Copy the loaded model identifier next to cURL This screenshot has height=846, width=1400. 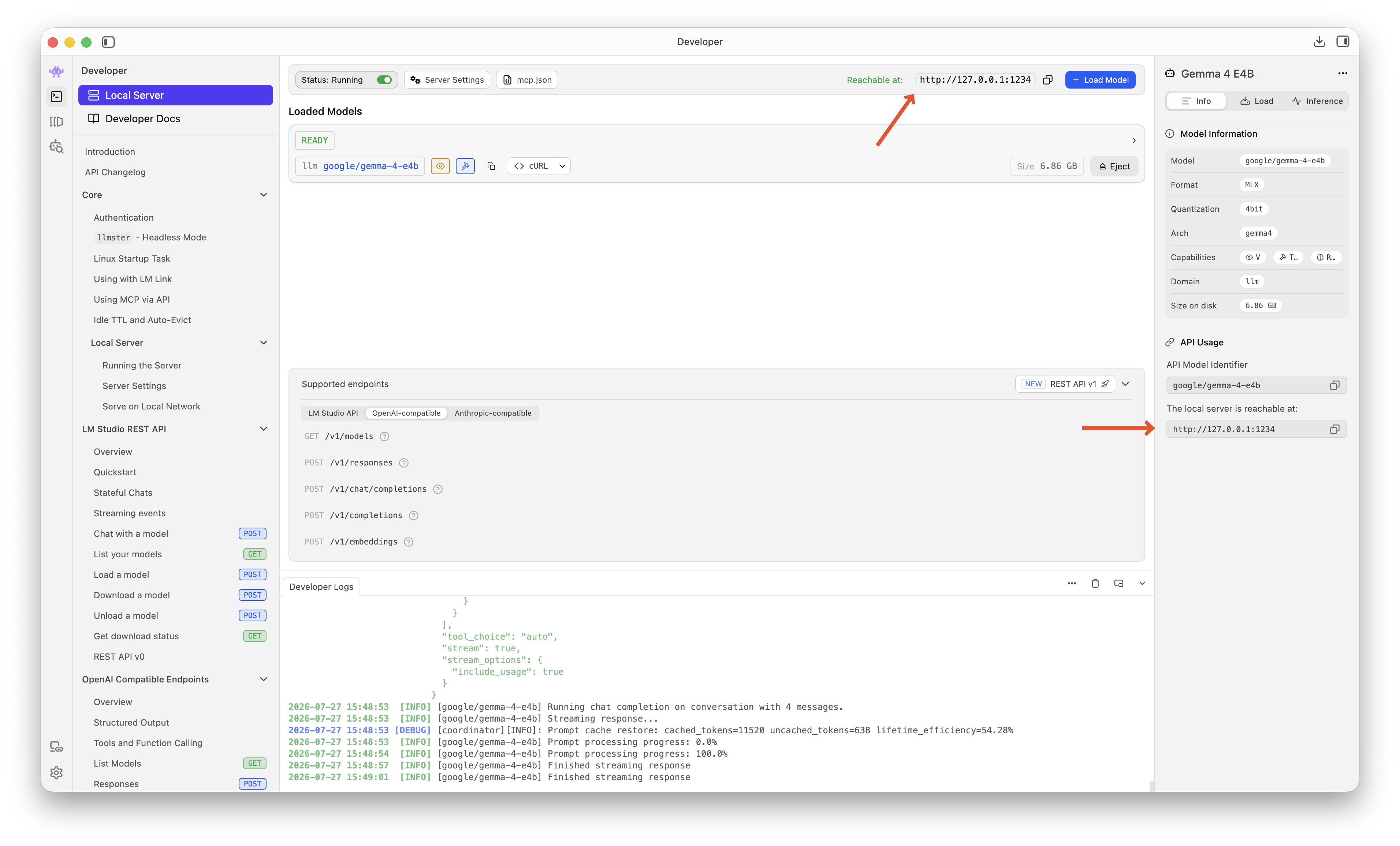[x=491, y=166]
